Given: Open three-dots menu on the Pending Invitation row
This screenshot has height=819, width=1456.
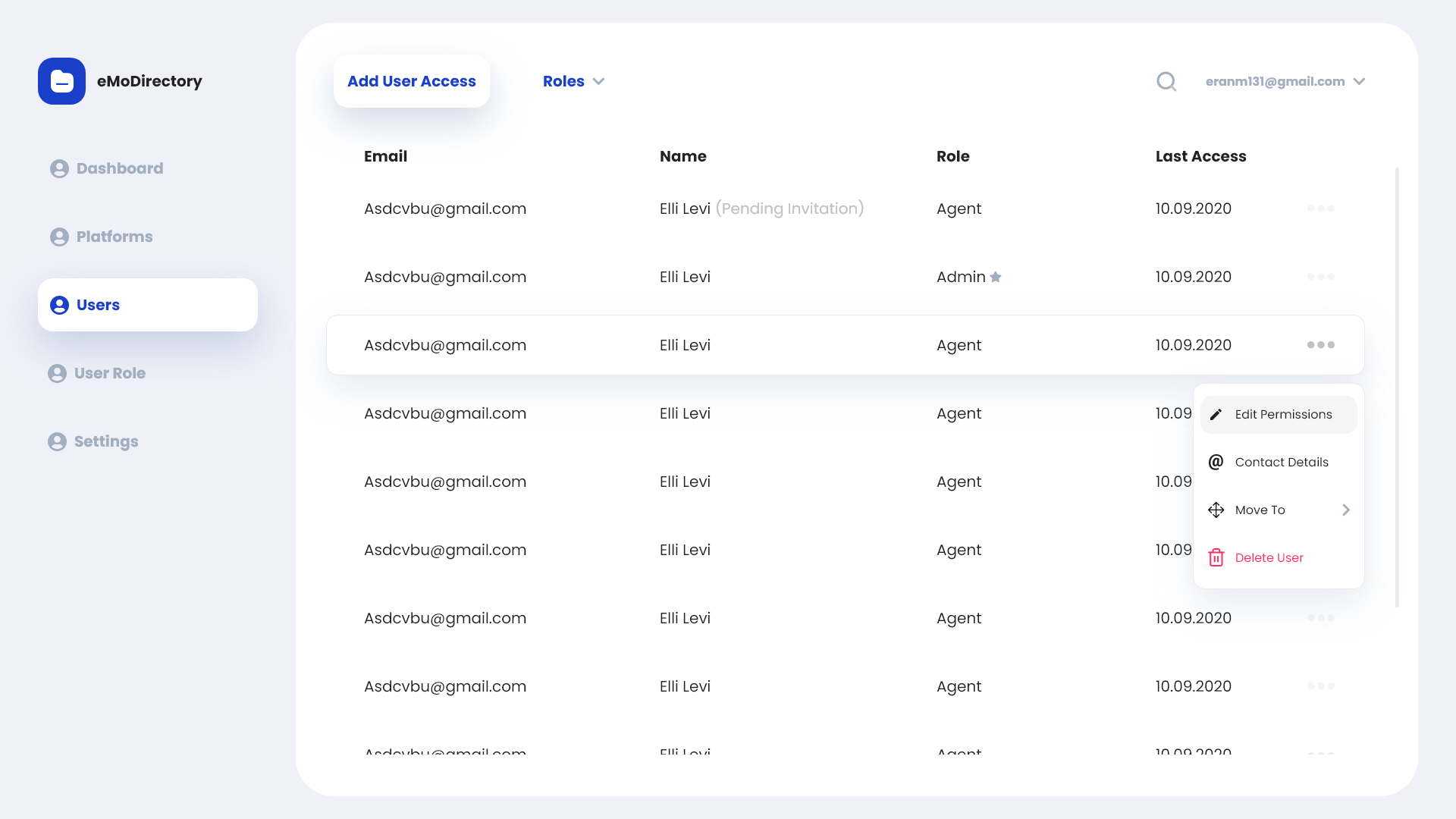Looking at the screenshot, I should coord(1320,209).
